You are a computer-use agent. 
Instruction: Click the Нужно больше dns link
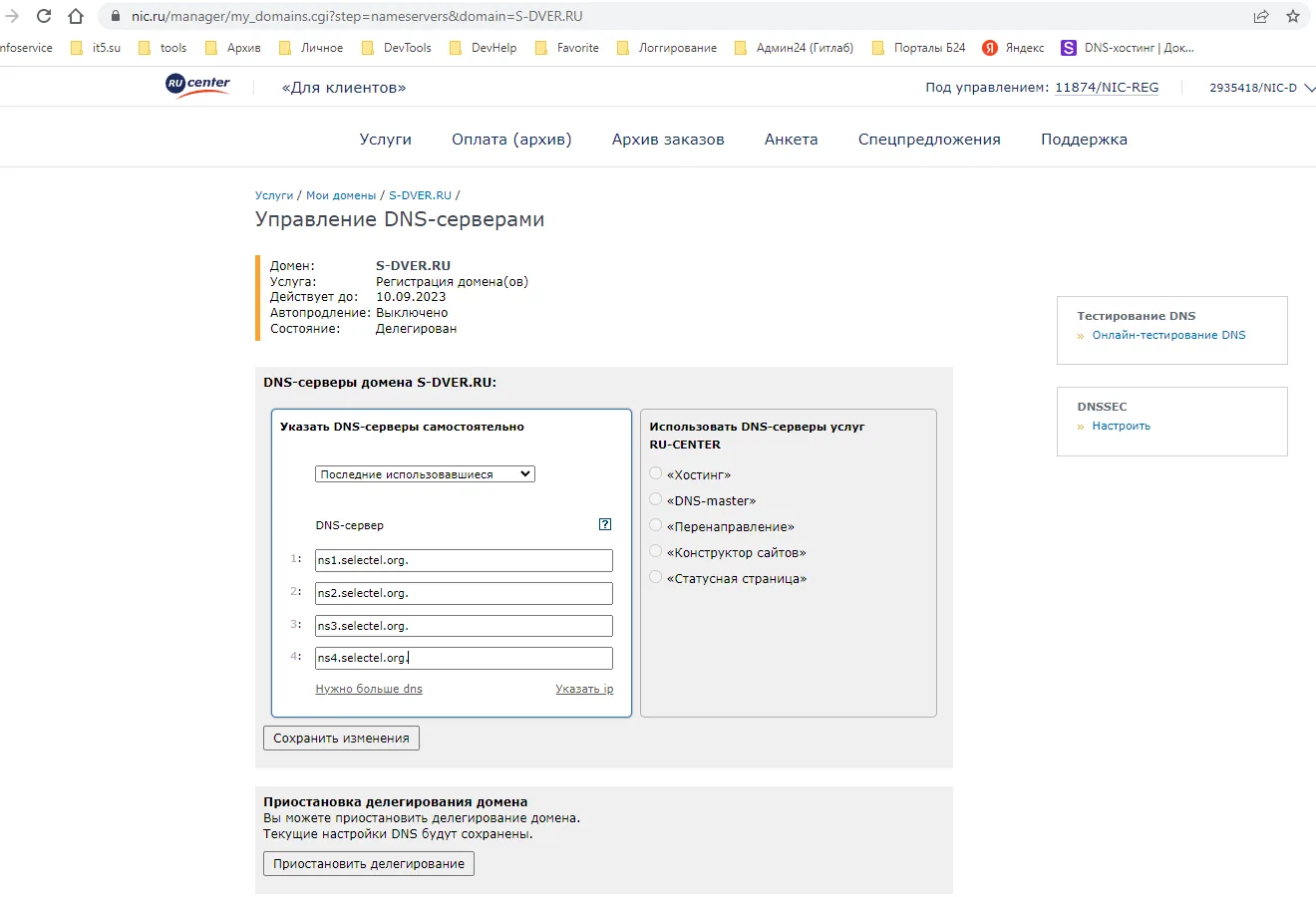(369, 689)
